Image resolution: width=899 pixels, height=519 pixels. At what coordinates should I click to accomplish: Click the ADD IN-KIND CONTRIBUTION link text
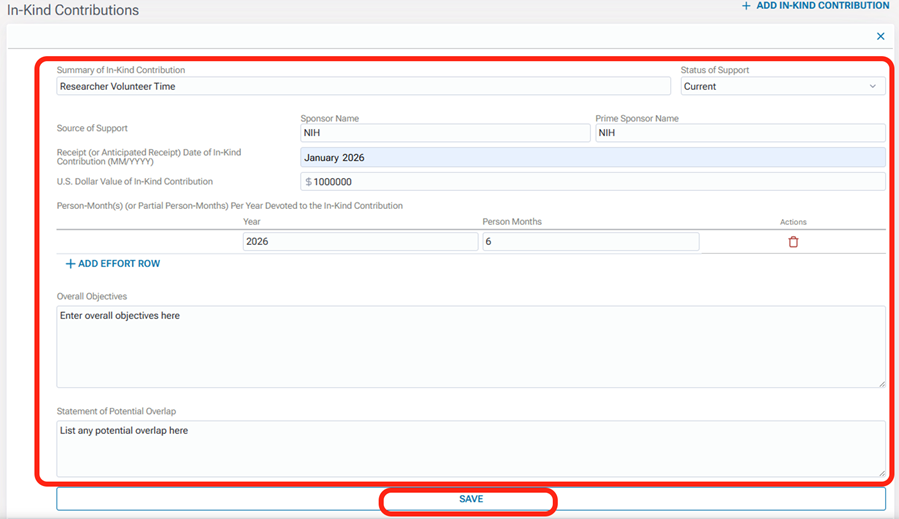click(823, 6)
